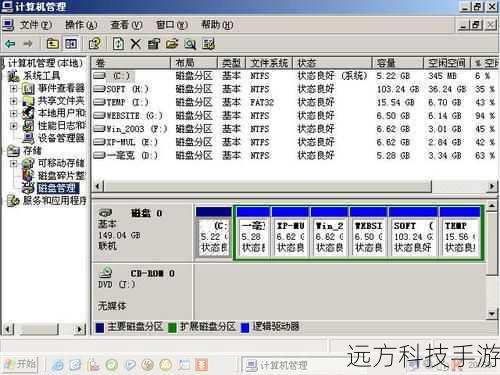The width and height of the screenshot is (500, 375).
Task: Click the volume list horizontal scrollbar right arrow
Action: (x=492, y=186)
